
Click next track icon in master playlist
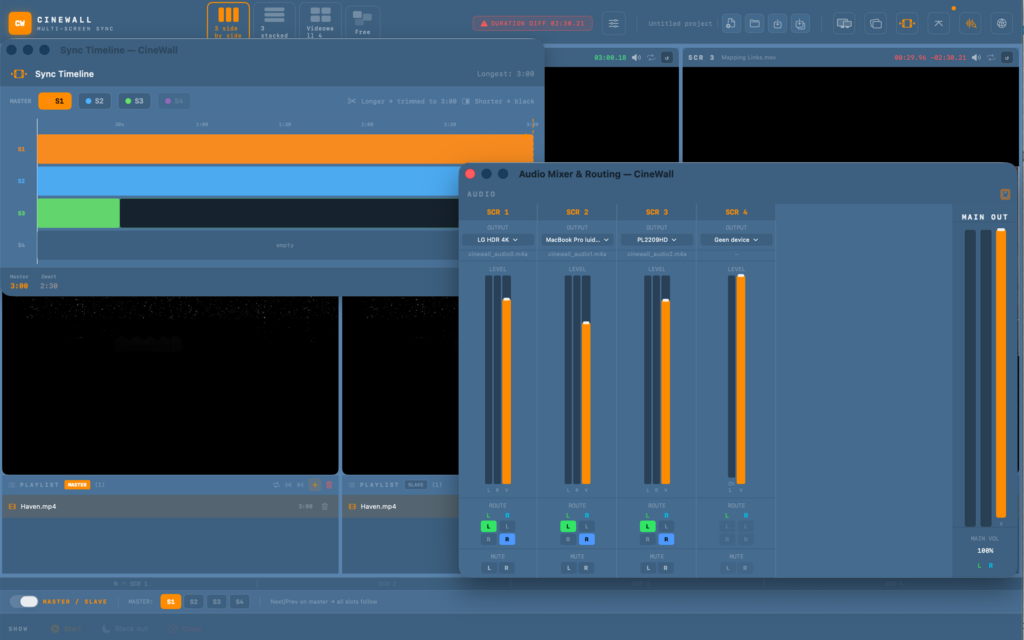coord(301,485)
